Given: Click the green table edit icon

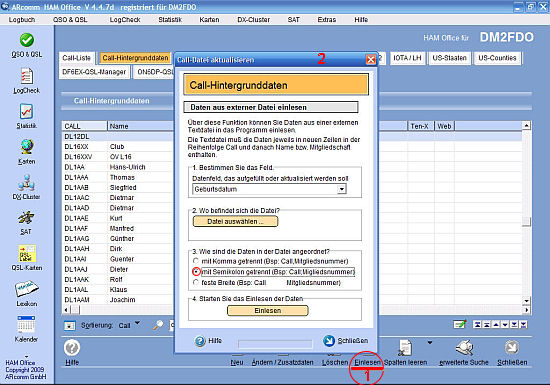Looking at the screenshot, I should pyautogui.click(x=460, y=324).
